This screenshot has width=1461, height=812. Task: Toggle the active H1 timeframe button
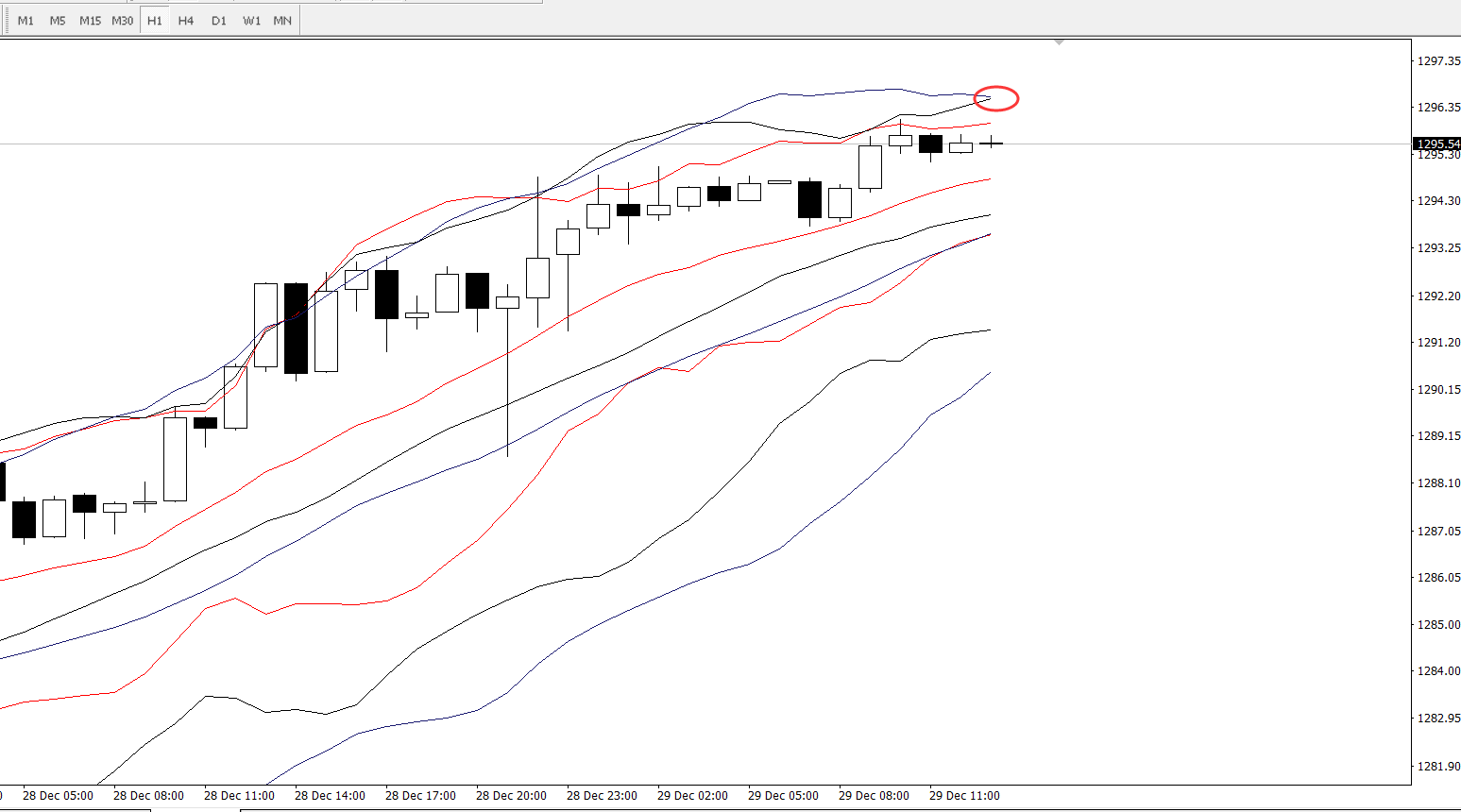pyautogui.click(x=155, y=21)
